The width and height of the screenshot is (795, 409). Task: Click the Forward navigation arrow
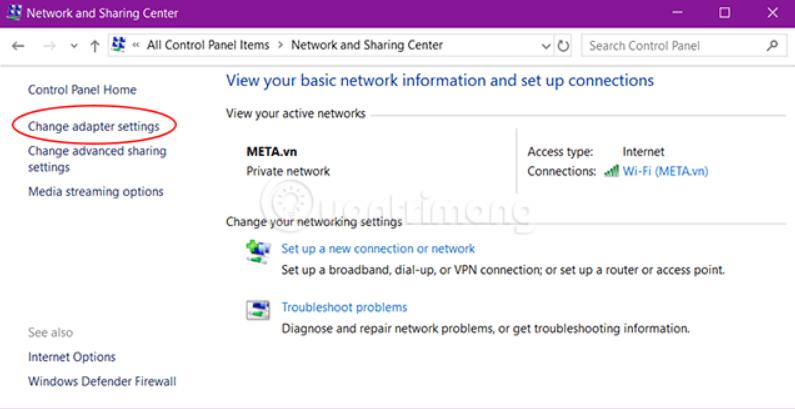(x=49, y=46)
